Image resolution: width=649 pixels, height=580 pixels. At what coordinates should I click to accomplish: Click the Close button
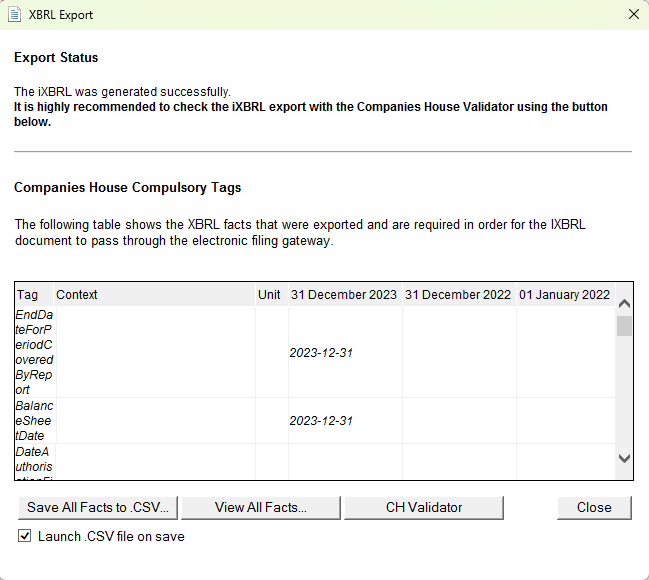[x=594, y=508]
